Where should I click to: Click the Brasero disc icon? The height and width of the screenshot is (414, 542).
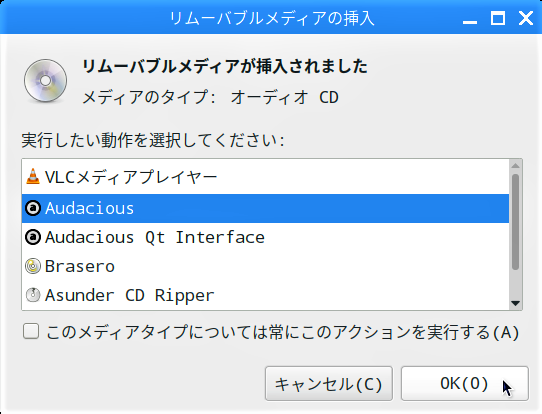[x=33, y=266]
